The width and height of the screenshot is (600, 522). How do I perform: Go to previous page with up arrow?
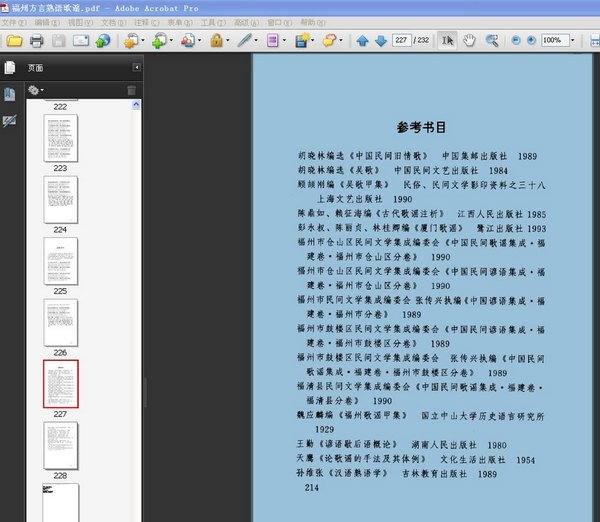pos(362,40)
